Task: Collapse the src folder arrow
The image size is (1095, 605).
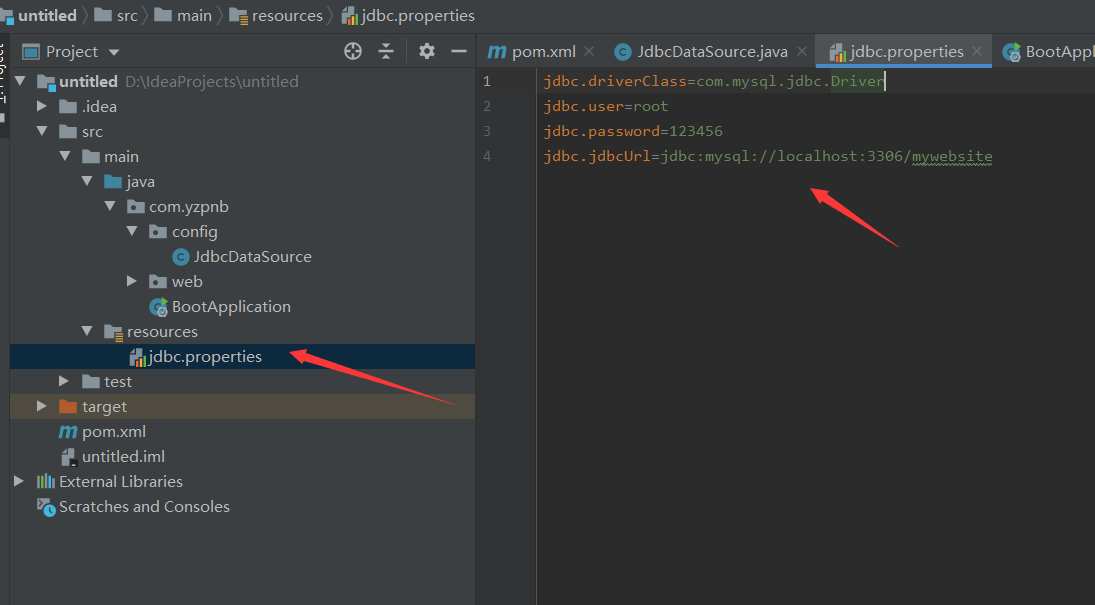Action: tap(42, 131)
